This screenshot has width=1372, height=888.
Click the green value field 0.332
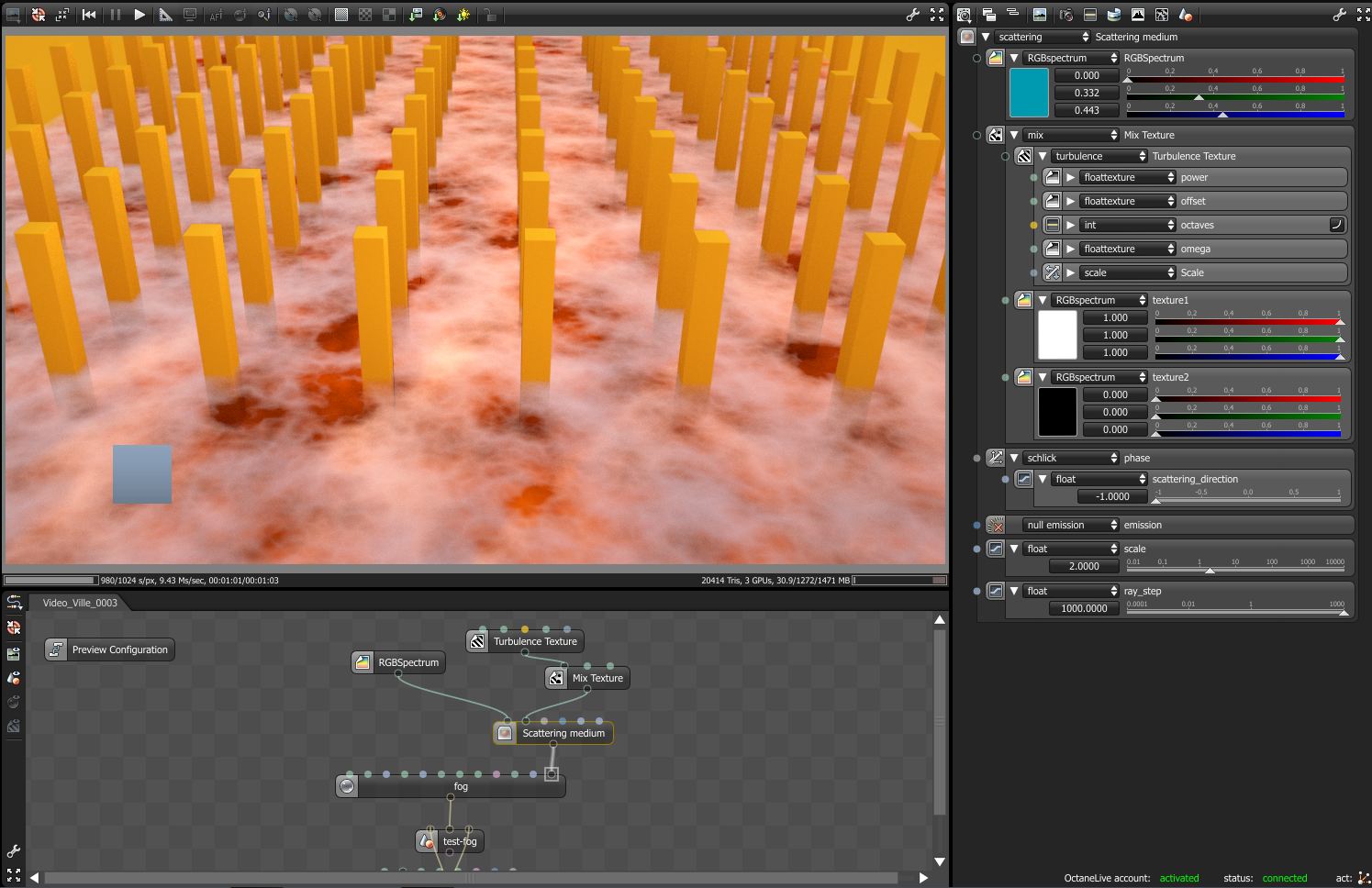point(1087,93)
